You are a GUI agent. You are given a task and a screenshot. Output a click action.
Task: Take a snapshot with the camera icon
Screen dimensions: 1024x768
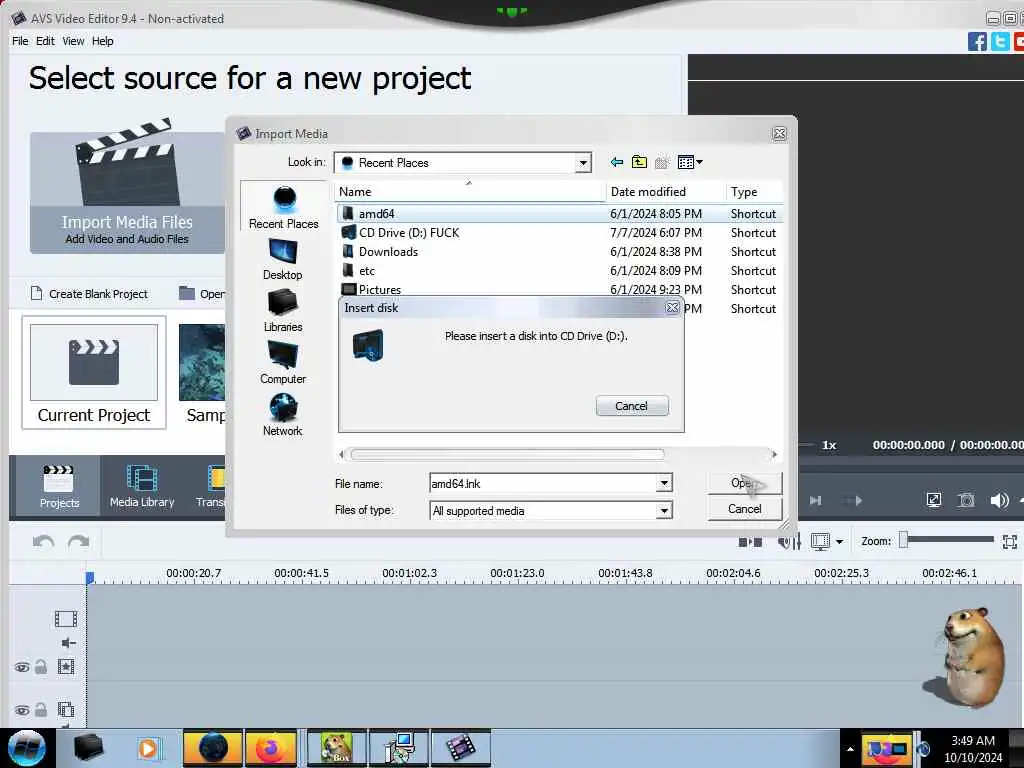[966, 500]
